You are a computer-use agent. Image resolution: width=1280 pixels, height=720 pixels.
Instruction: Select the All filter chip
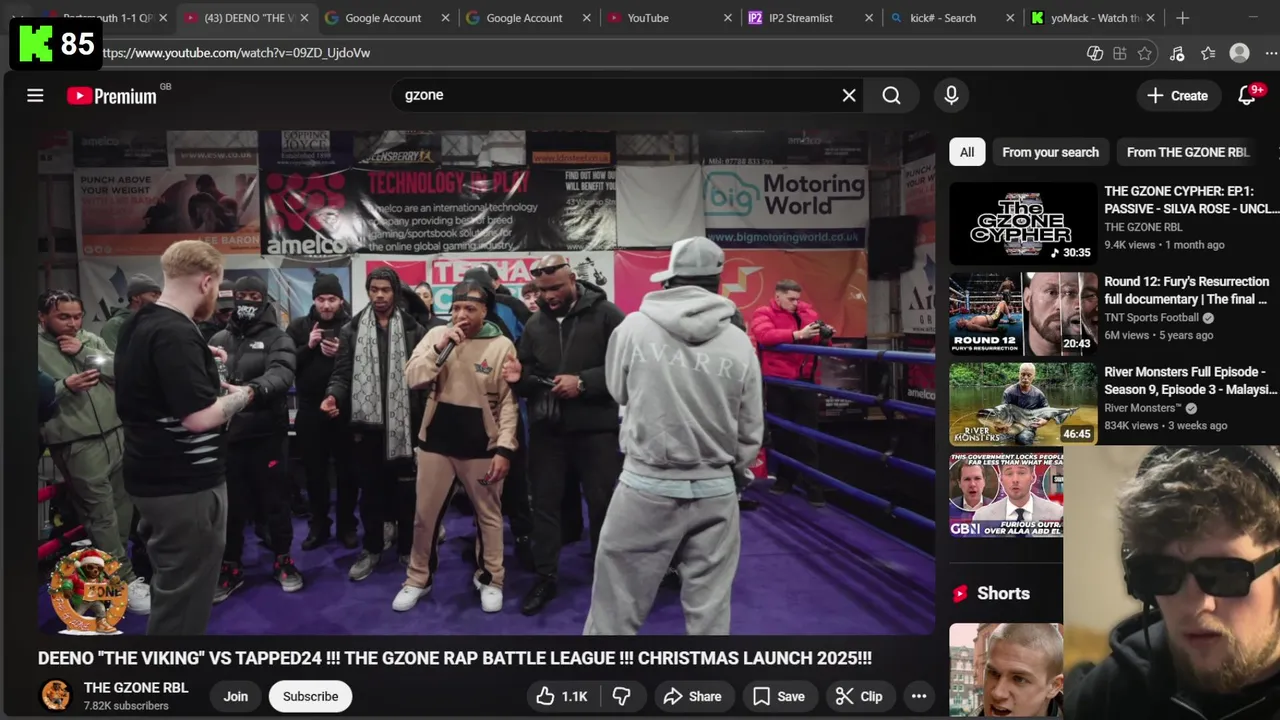pos(967,152)
